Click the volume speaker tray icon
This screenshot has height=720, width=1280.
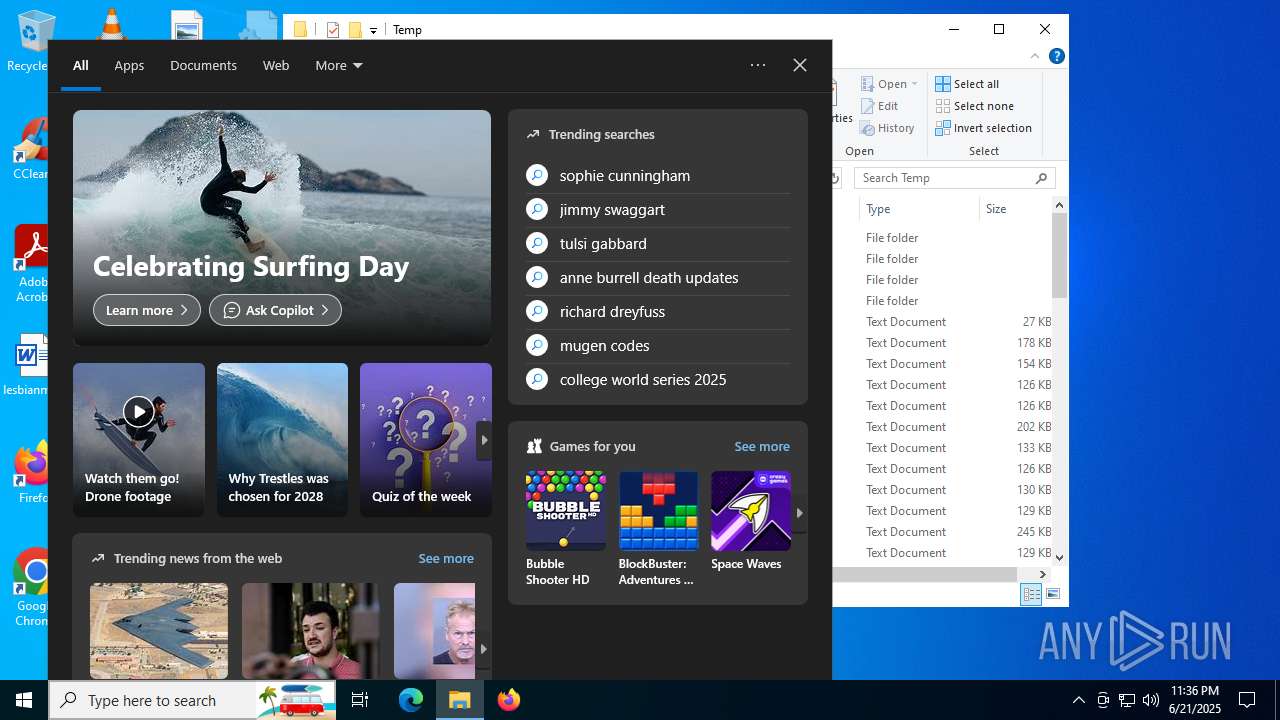[x=1151, y=700]
